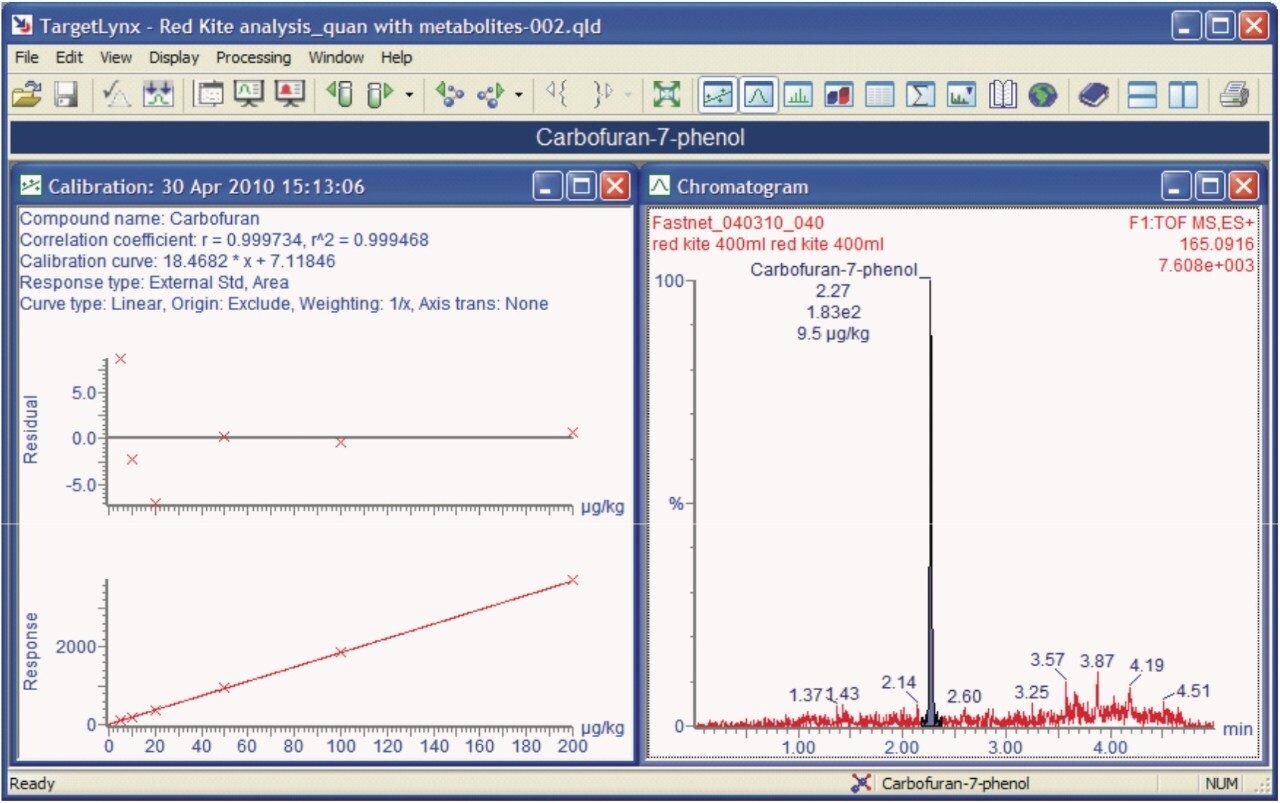Click the 7.608e+003 intensity value
Viewport: 1280px width, 803px height.
1207,265
